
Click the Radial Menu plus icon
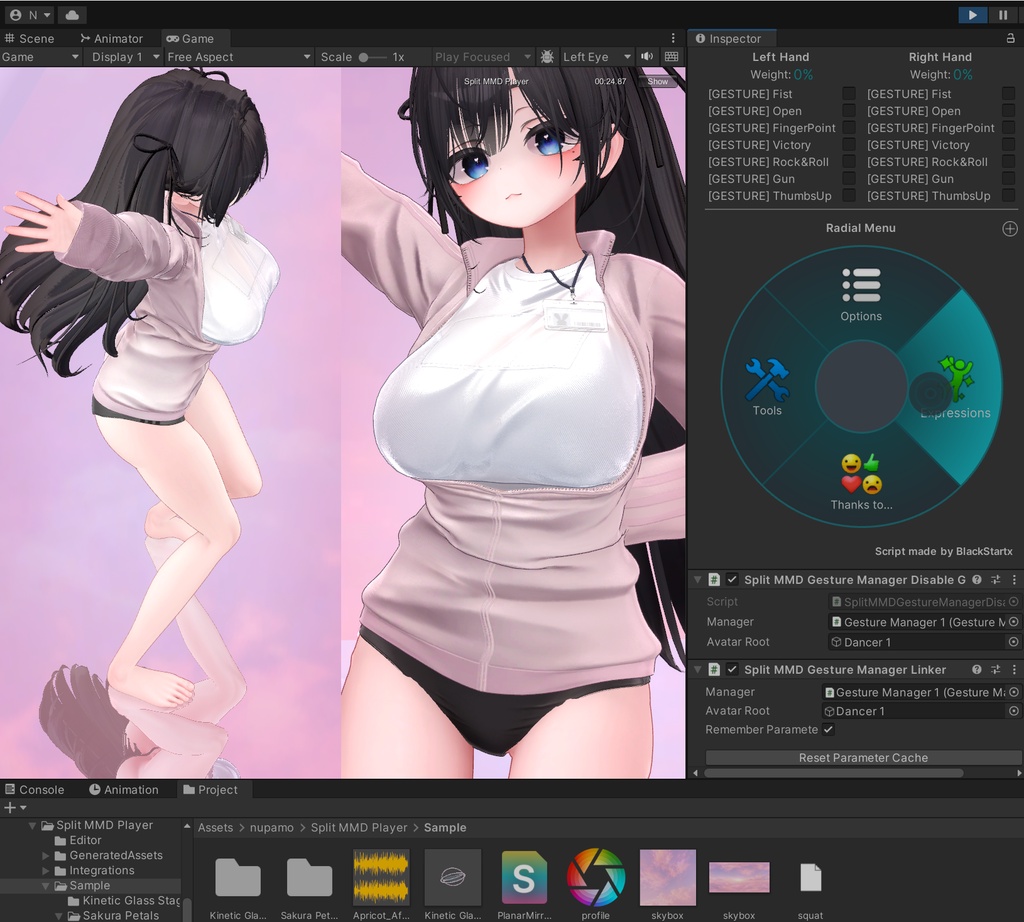coord(1010,229)
